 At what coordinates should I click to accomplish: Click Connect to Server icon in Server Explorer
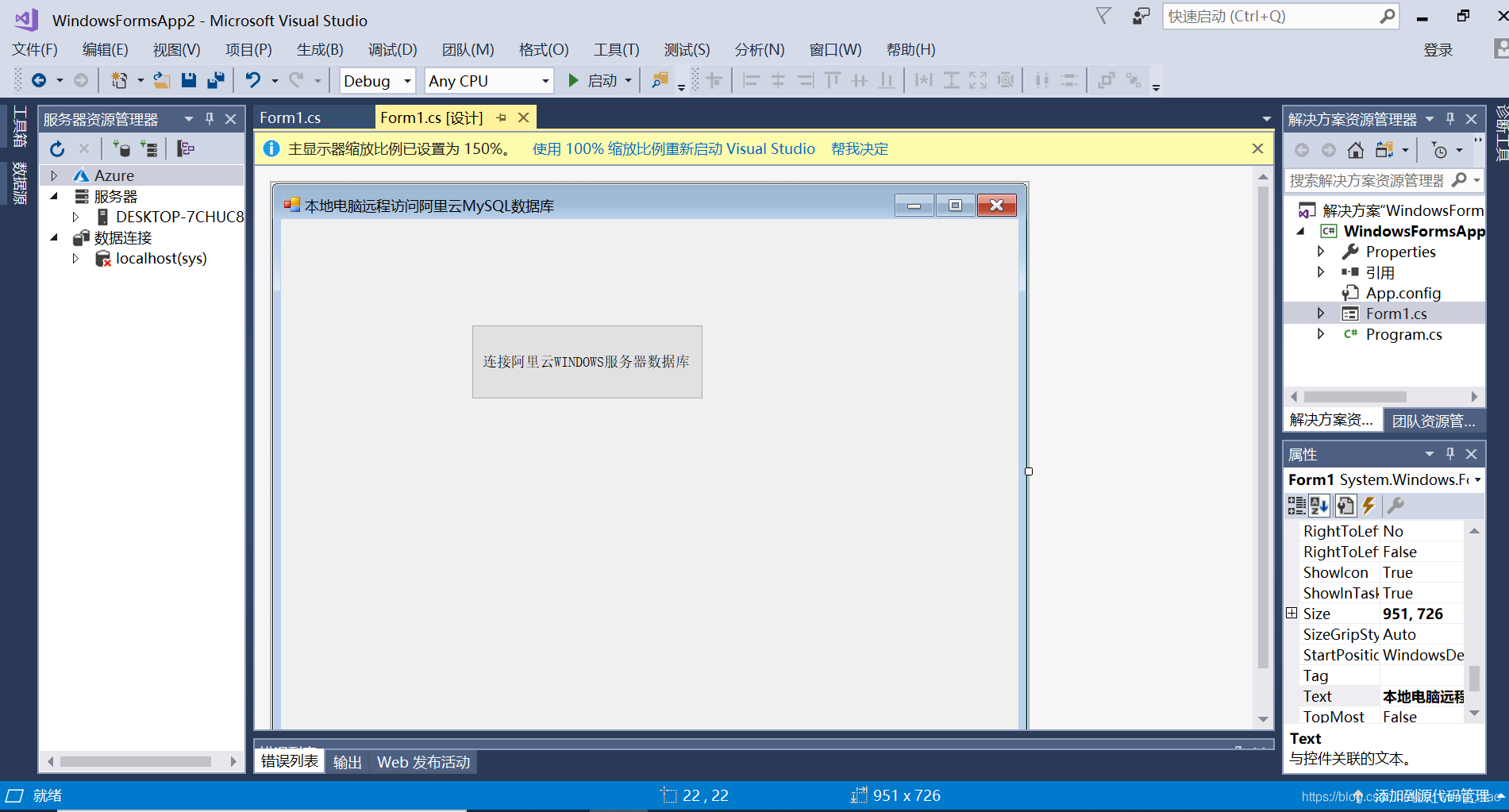[148, 148]
